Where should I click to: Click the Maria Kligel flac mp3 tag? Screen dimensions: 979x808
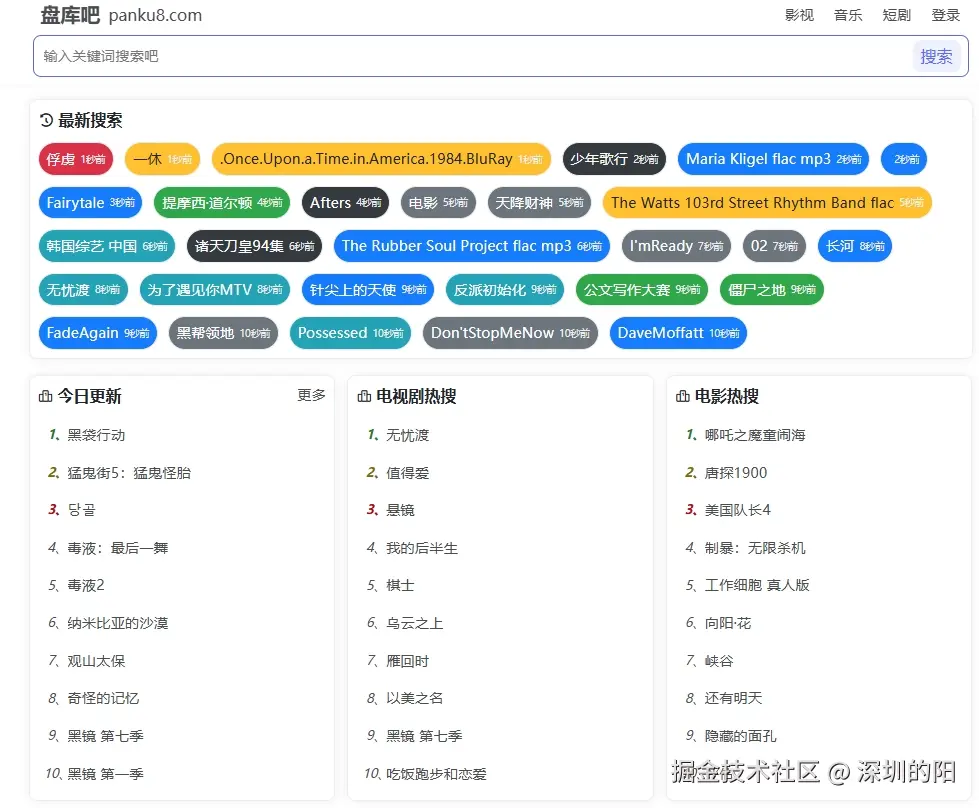772,159
